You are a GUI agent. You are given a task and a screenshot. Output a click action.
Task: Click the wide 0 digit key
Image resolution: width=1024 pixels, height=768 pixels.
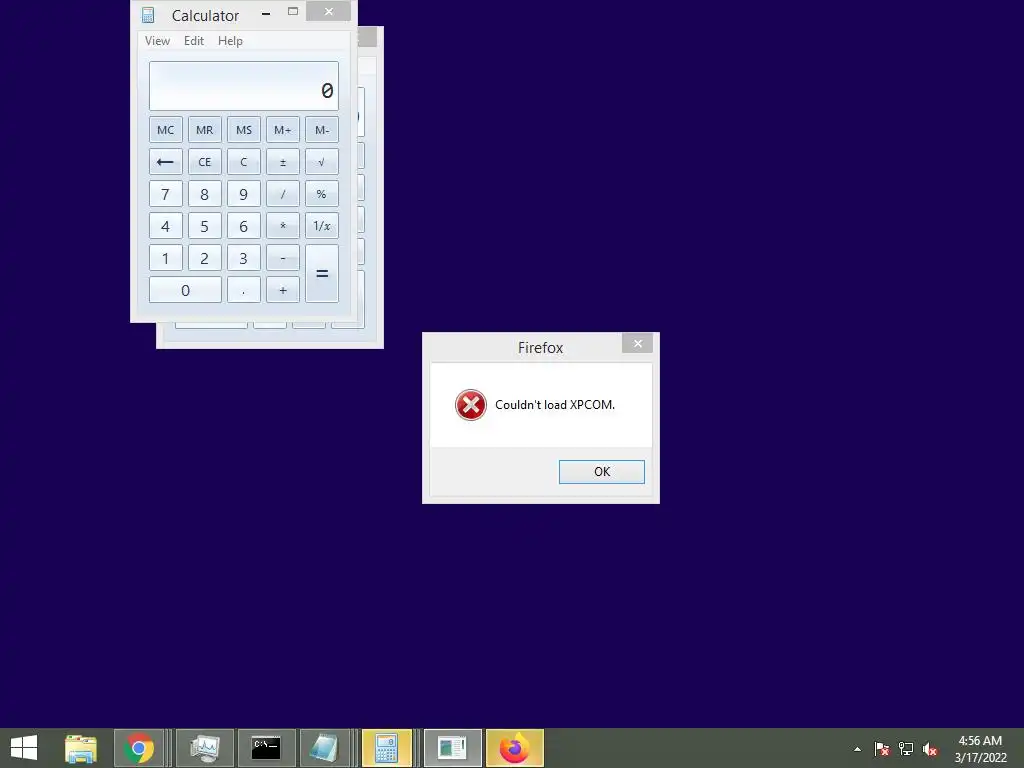[x=185, y=289]
